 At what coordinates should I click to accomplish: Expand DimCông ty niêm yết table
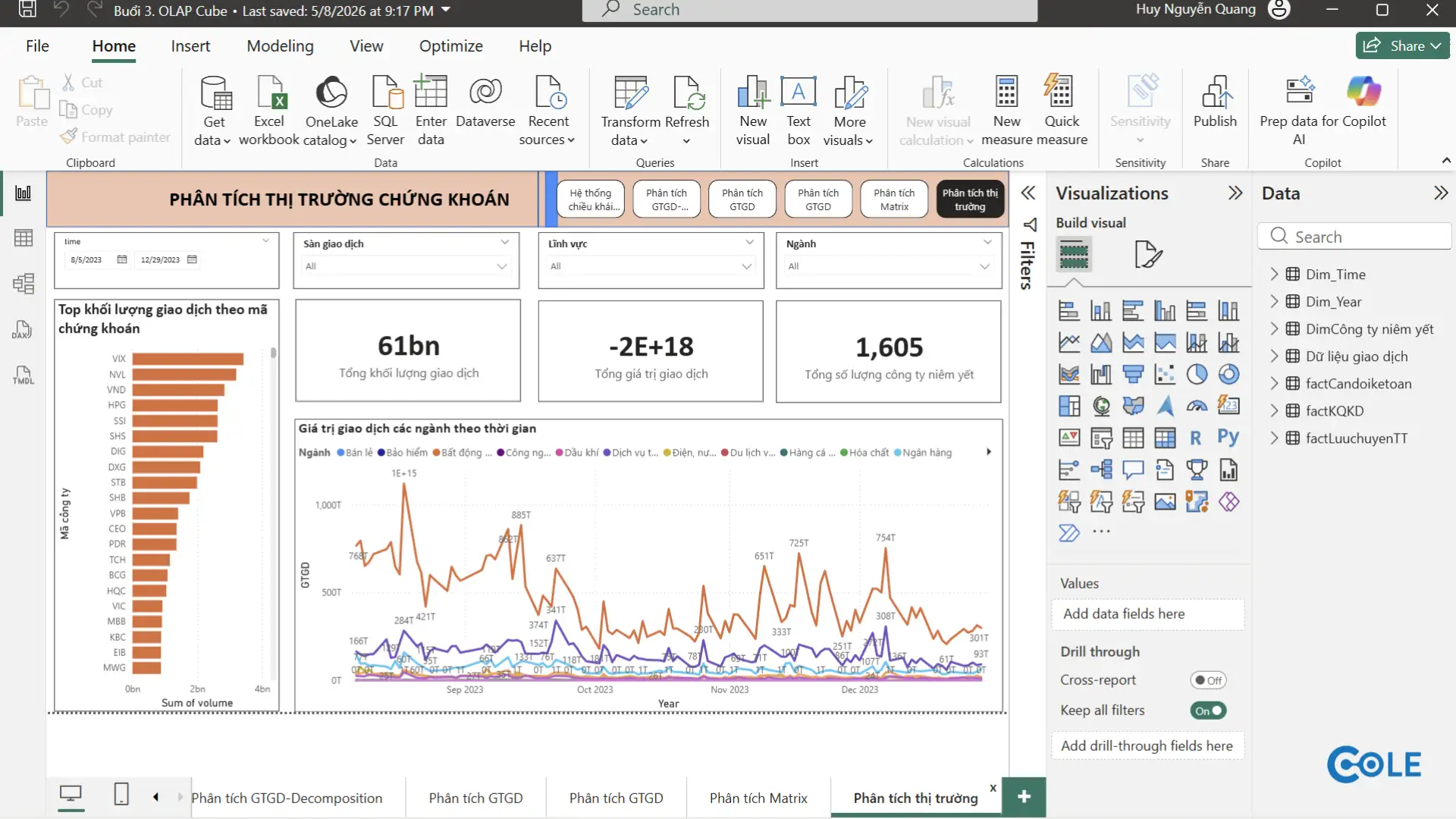coord(1274,328)
